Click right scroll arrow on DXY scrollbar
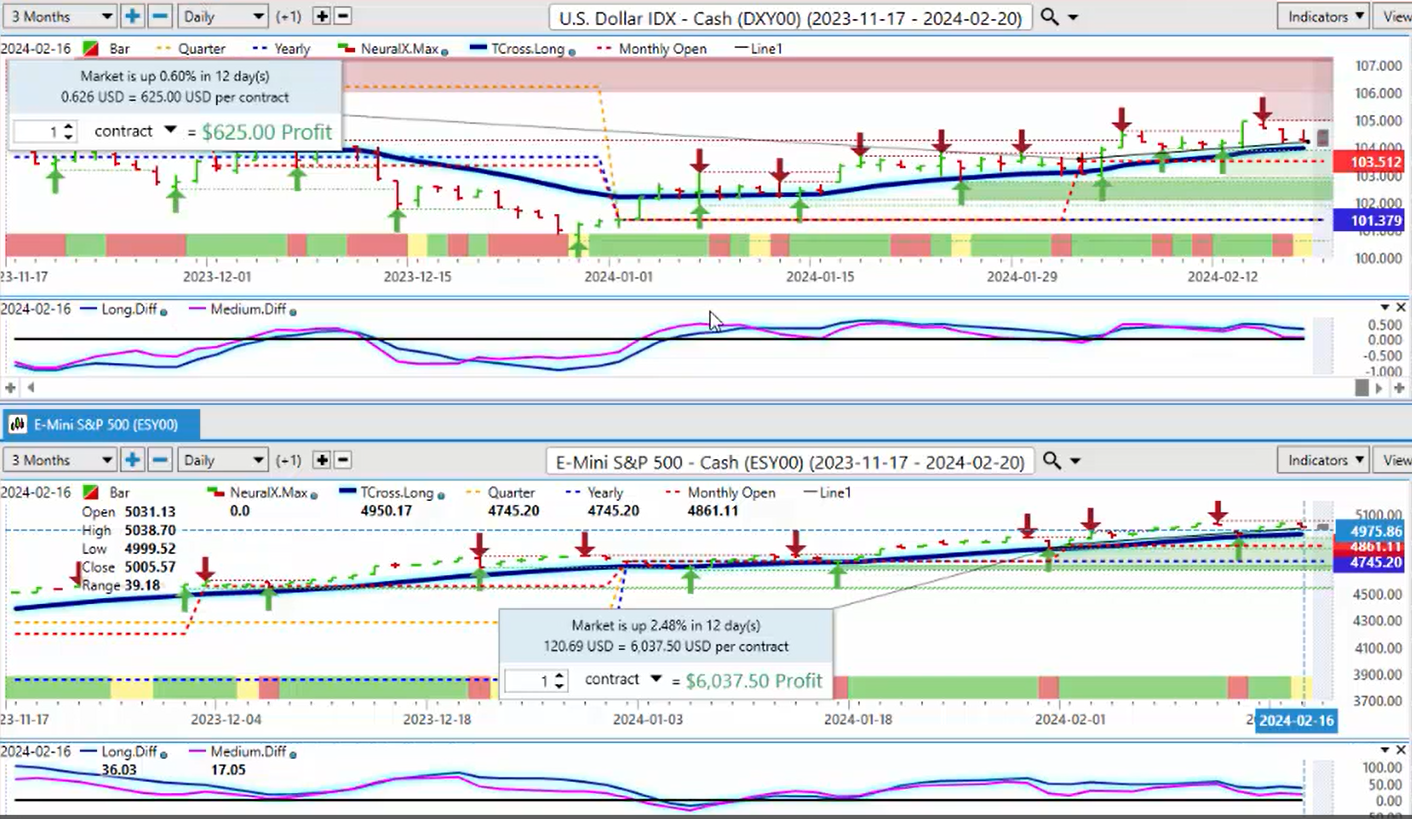 (x=1380, y=387)
